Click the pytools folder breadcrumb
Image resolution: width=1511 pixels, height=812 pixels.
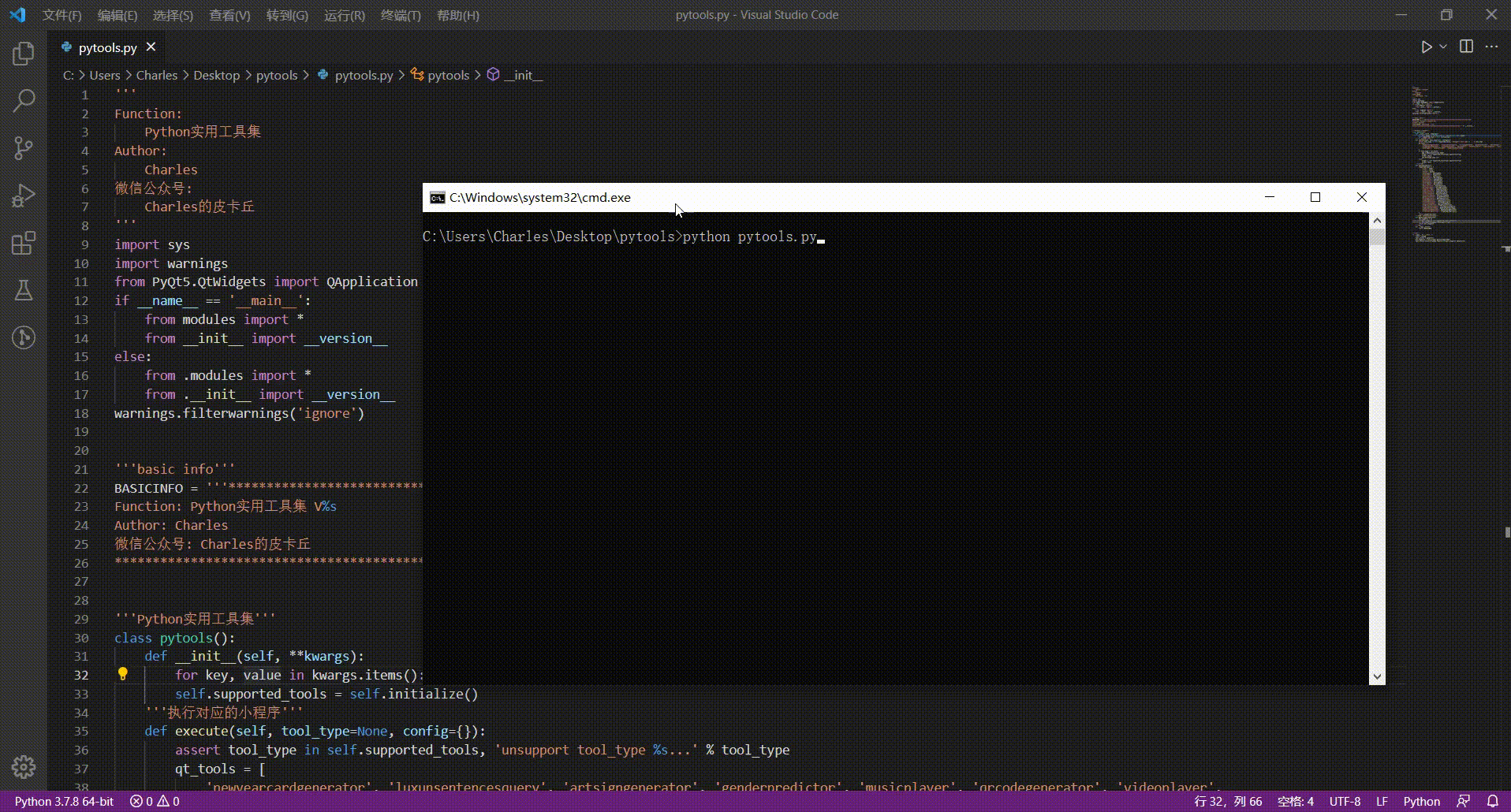click(x=277, y=75)
